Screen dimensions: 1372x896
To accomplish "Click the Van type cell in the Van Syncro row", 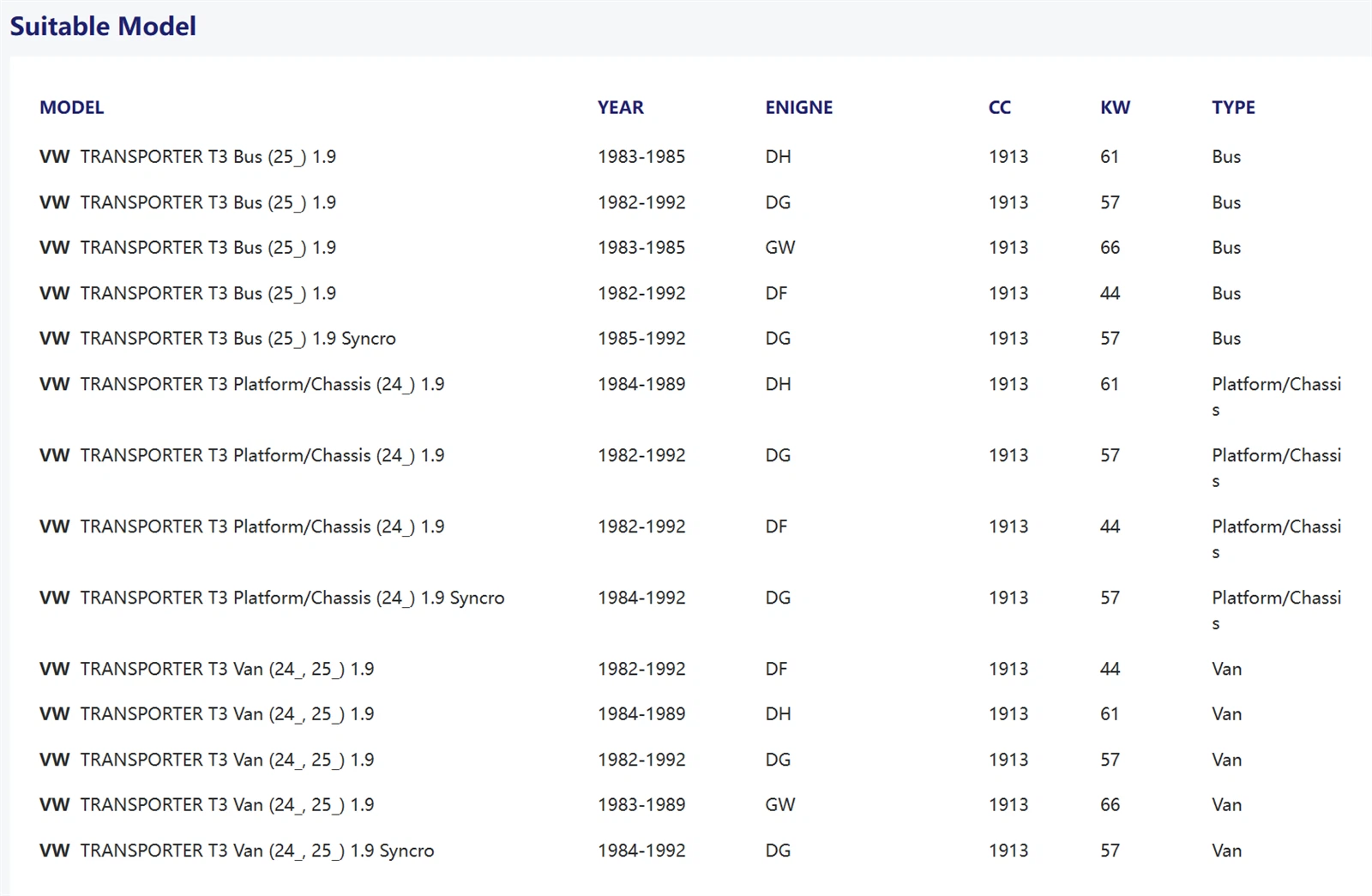I will [1226, 851].
